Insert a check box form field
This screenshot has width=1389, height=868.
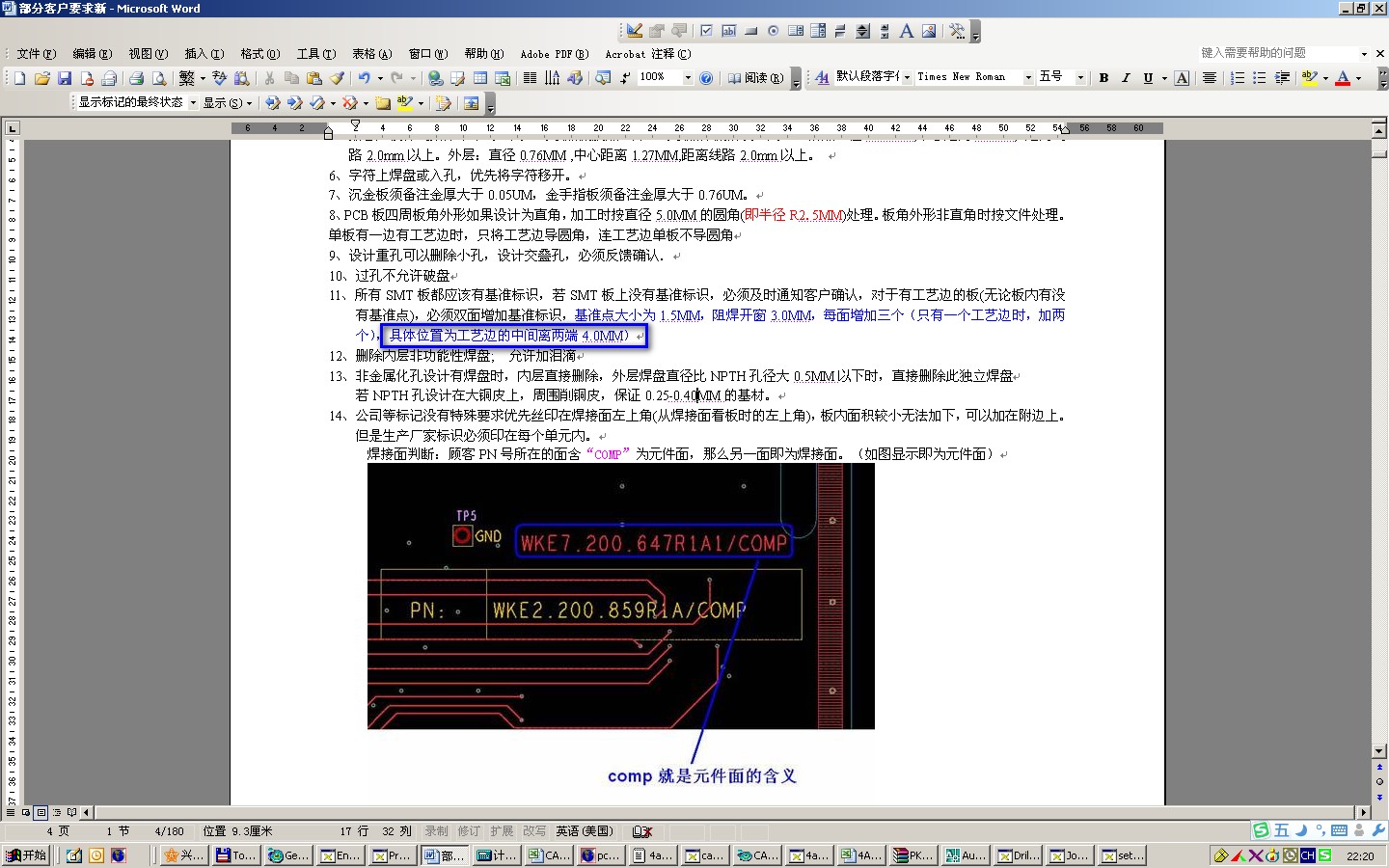click(x=706, y=31)
